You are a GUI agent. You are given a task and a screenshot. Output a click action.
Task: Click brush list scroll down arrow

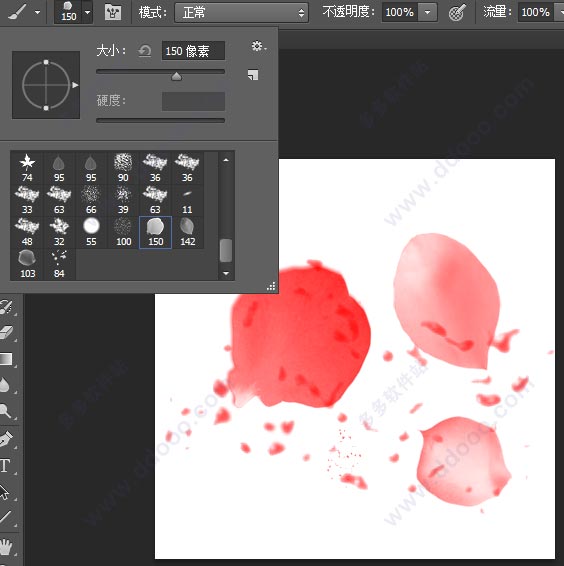[x=226, y=273]
